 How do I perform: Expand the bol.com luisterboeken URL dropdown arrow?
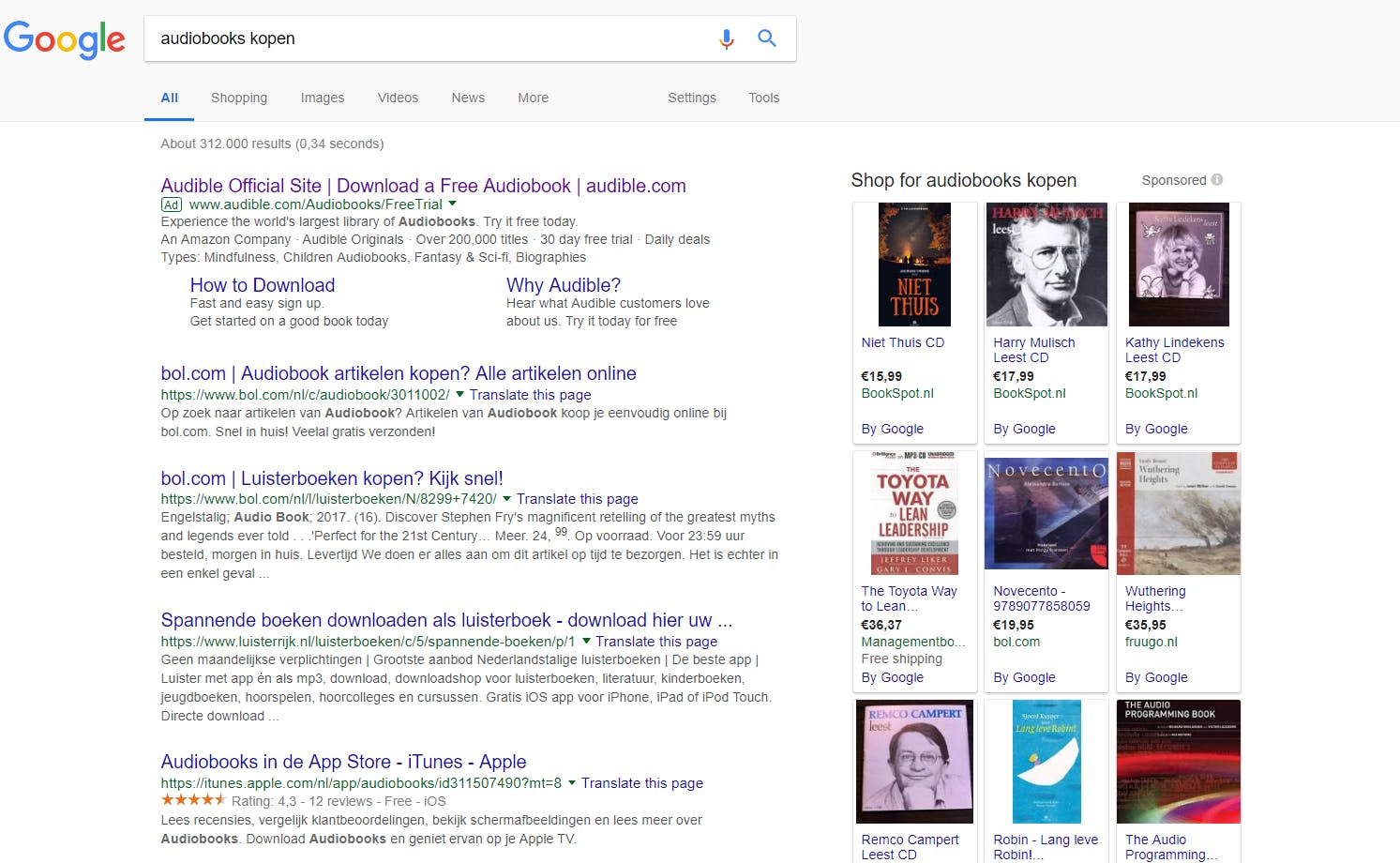[506, 498]
